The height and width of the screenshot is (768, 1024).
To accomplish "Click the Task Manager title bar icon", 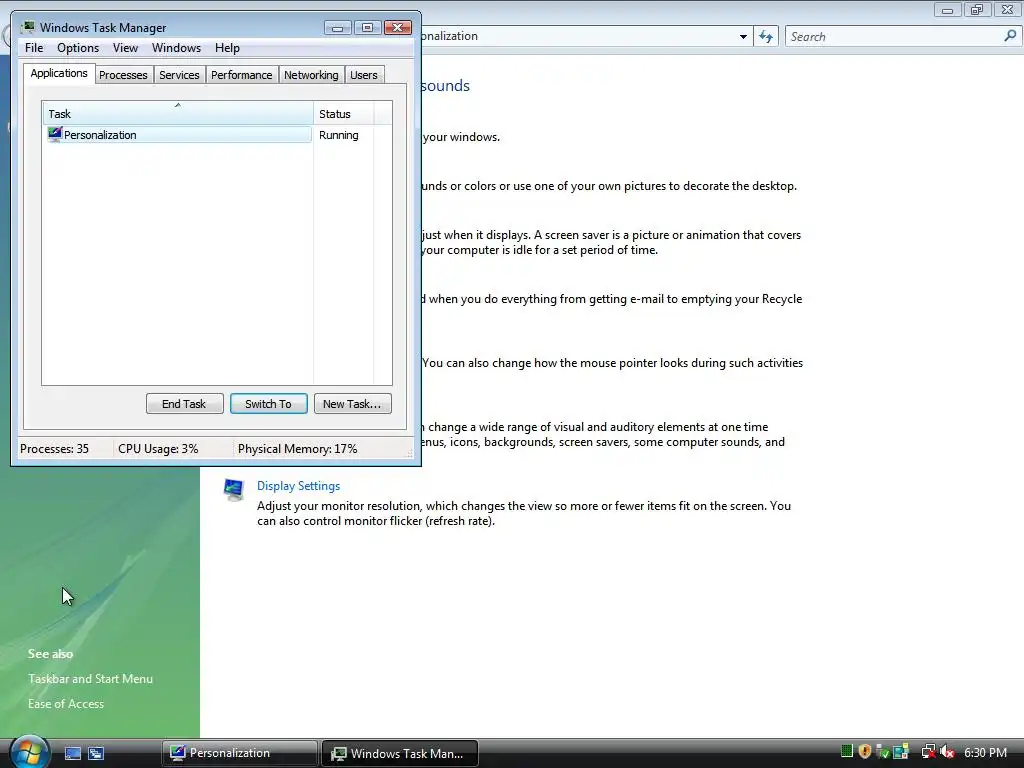I will pyautogui.click(x=27, y=27).
